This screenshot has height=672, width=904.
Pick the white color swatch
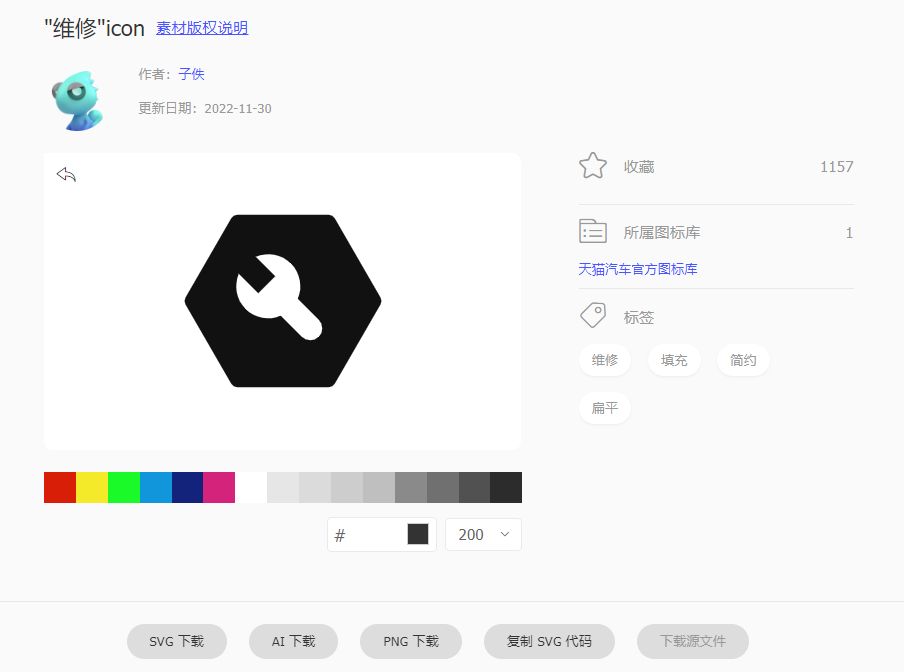point(251,488)
